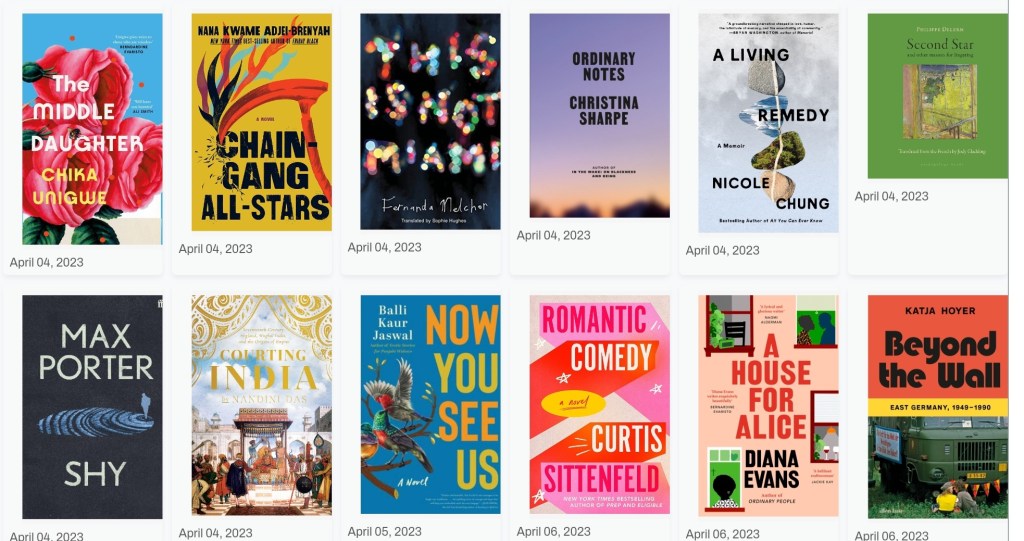The width and height of the screenshot is (1024, 541).
Task: Select the green Second Star cover
Action: (938, 96)
